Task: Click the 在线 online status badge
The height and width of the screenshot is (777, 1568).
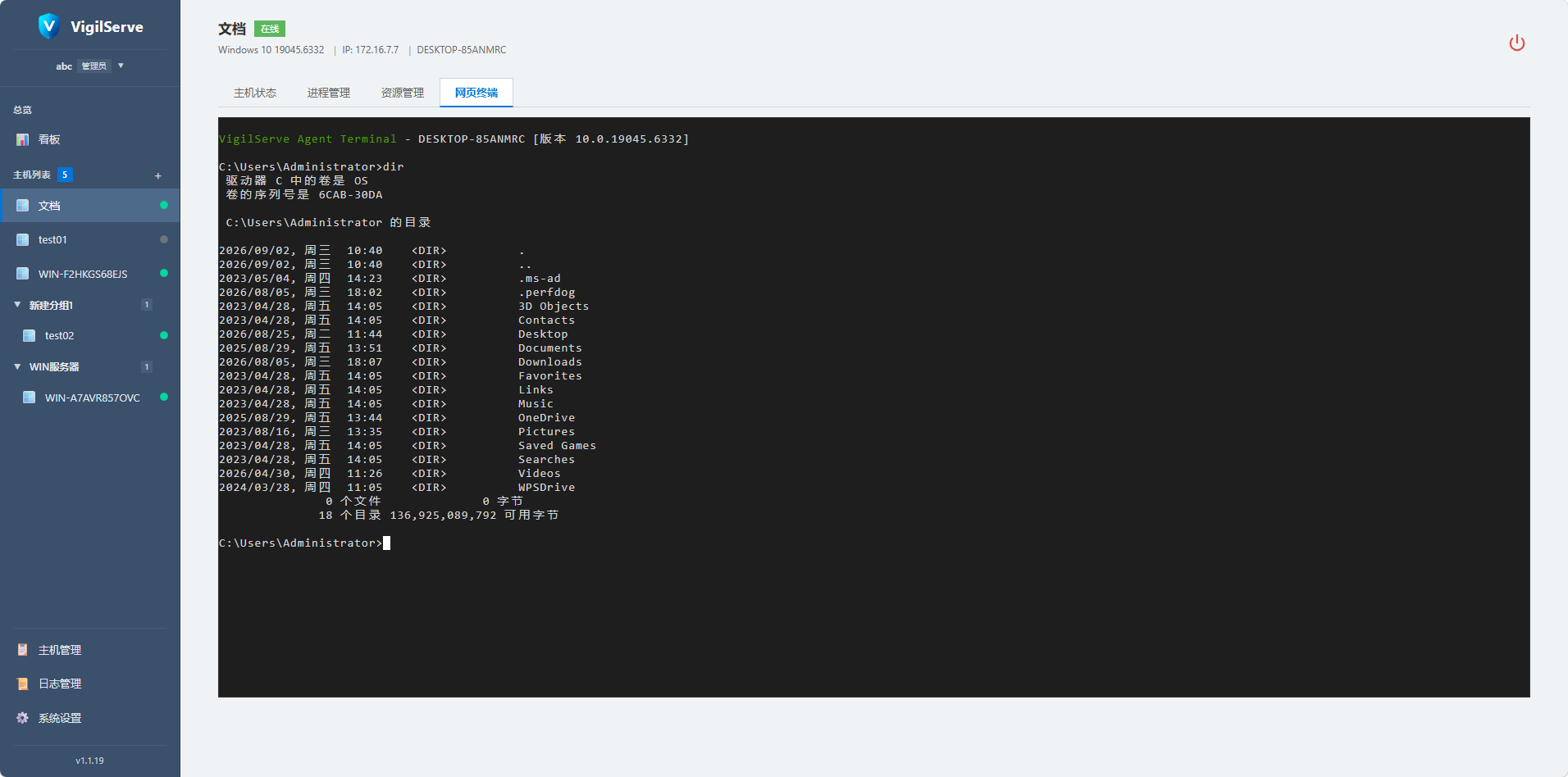Action: pyautogui.click(x=270, y=29)
